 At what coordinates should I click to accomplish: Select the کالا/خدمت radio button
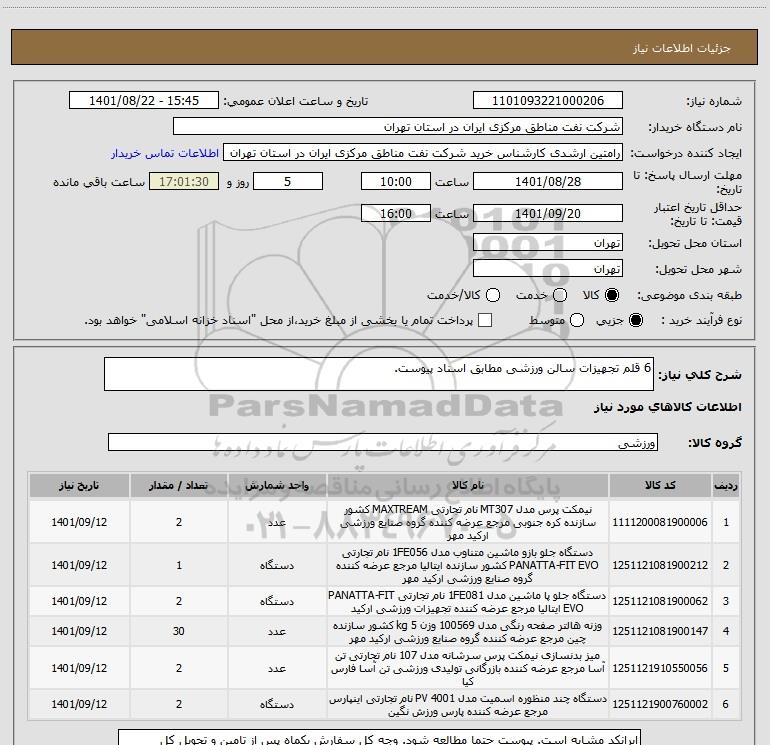coord(493,295)
